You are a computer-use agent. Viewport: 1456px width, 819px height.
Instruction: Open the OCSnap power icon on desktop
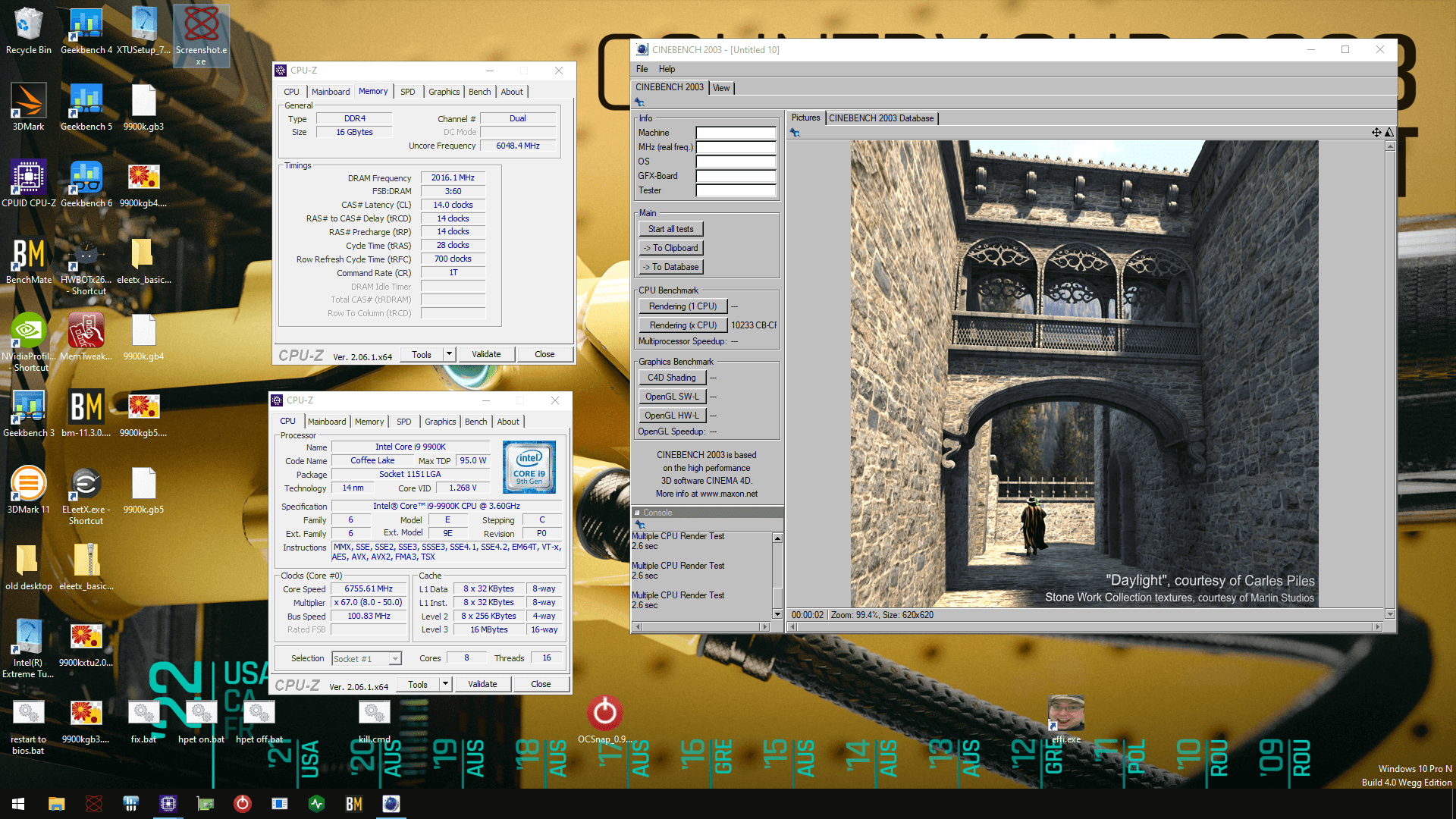[604, 720]
